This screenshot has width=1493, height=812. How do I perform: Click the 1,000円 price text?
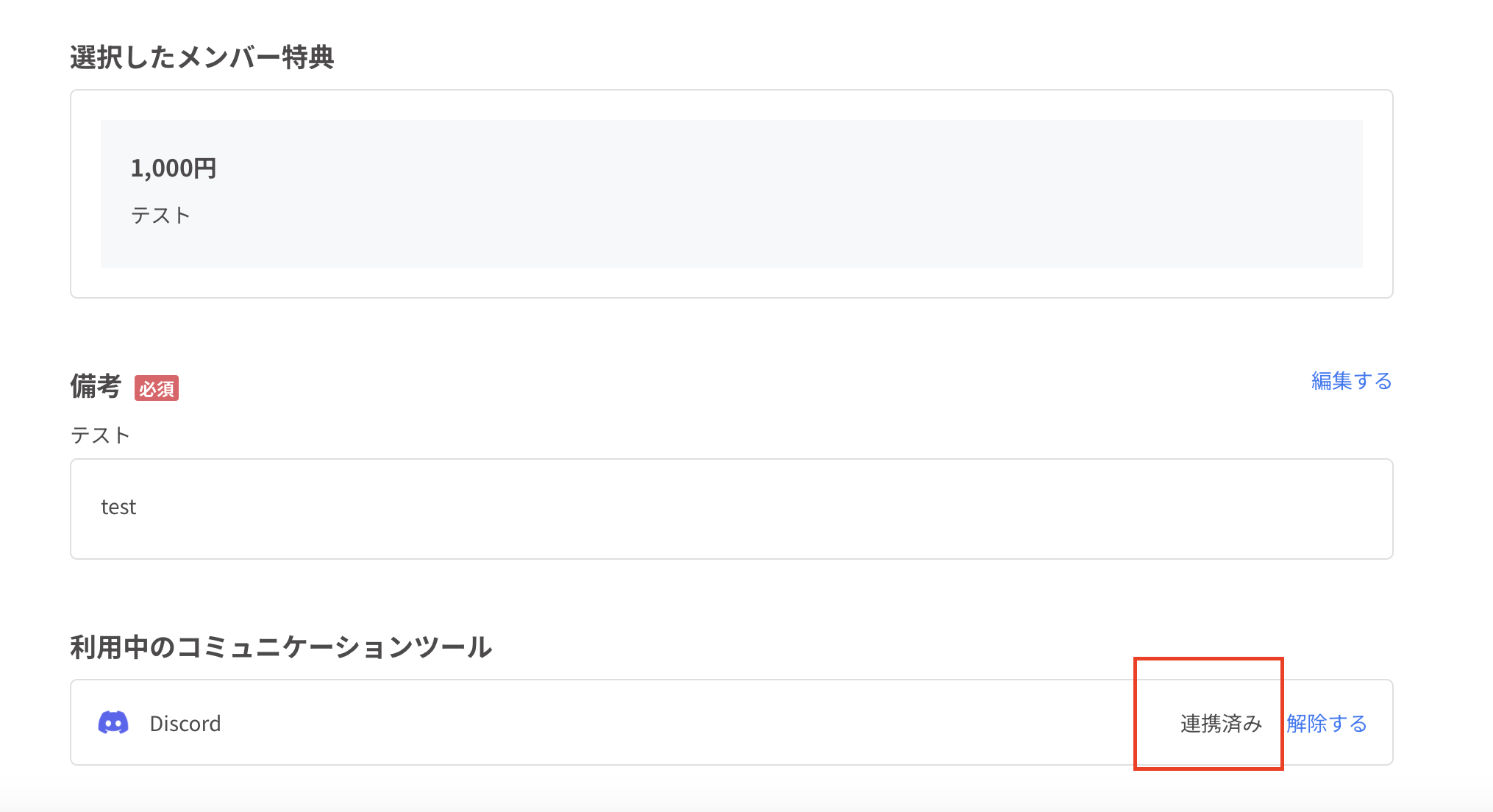[174, 167]
